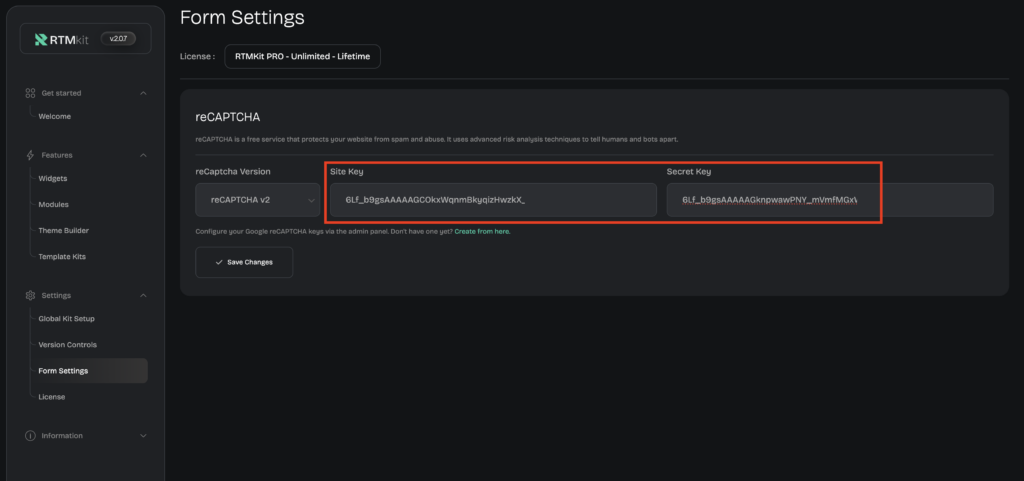Expand the Information section chevron

click(143, 436)
